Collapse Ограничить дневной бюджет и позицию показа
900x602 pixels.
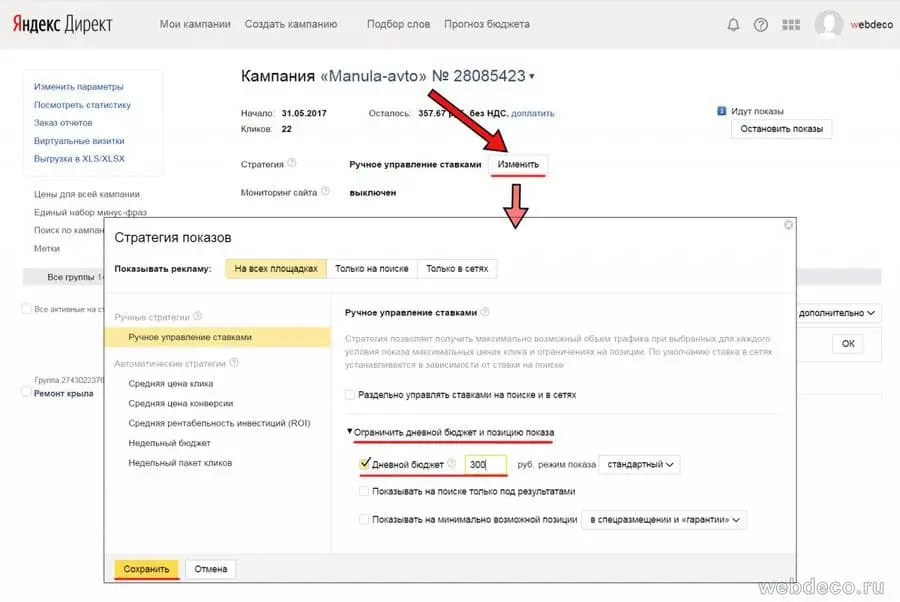coord(451,432)
